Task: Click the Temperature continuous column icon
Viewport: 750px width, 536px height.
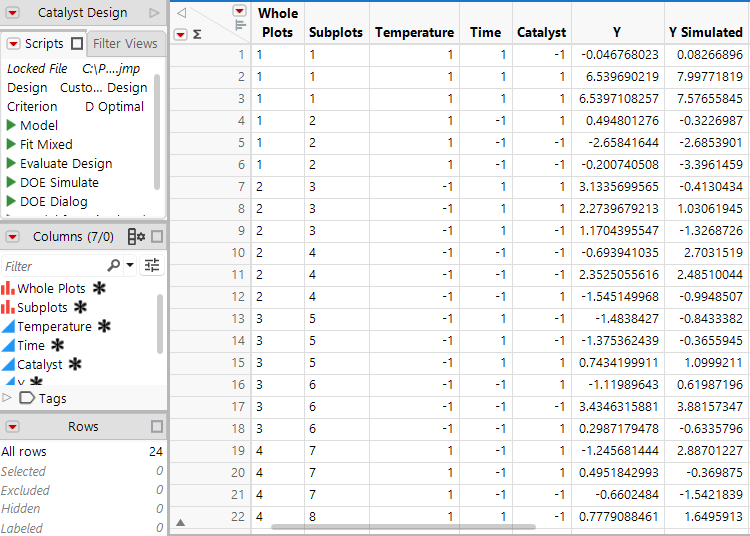Action: (x=8, y=326)
